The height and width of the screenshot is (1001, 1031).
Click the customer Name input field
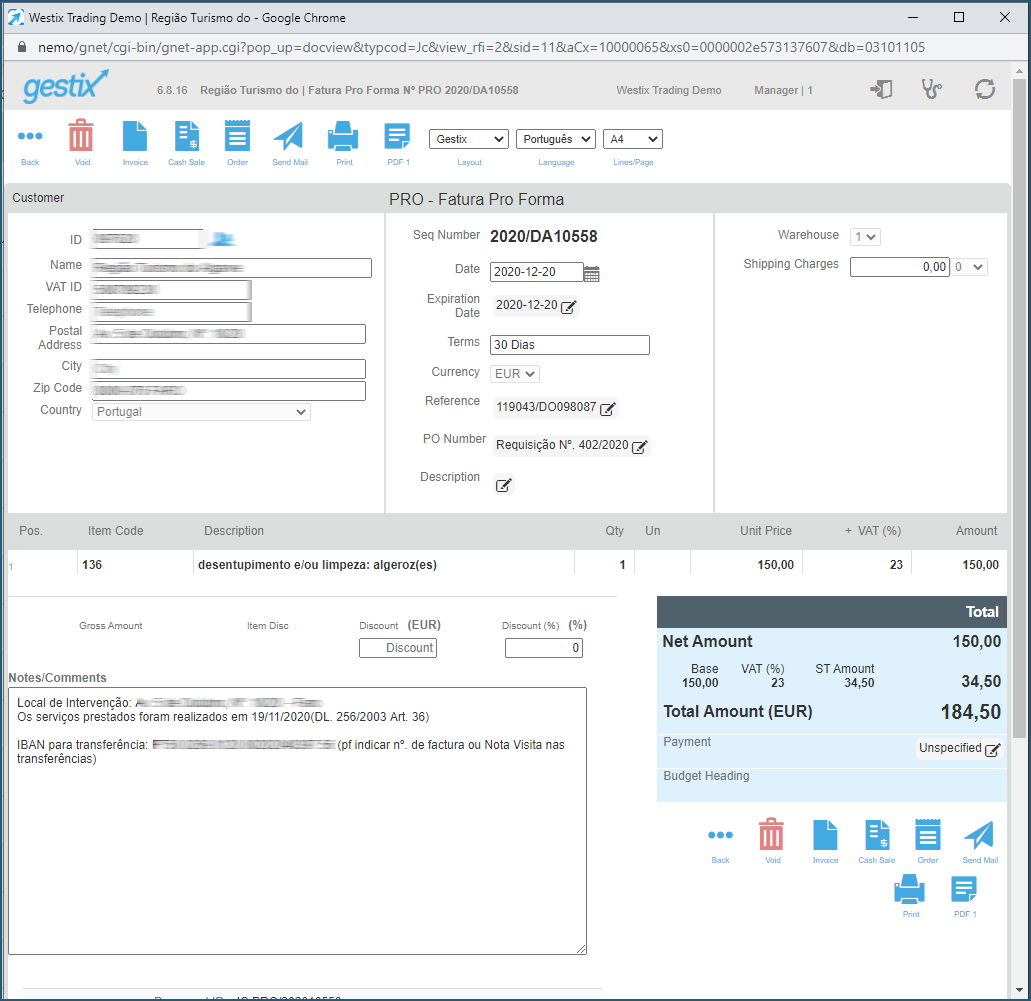[x=231, y=268]
